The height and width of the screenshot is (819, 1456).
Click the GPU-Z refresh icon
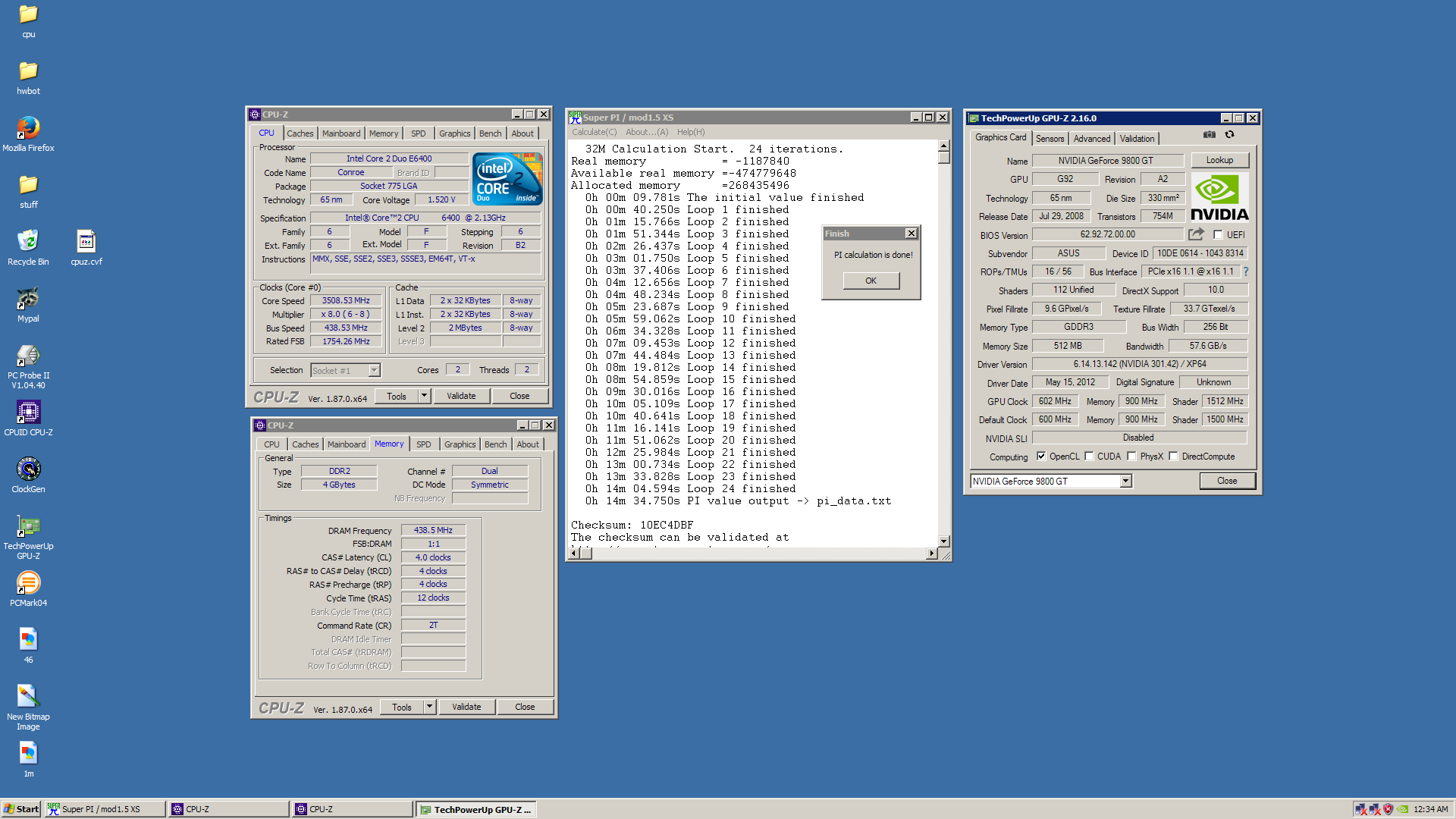click(x=1229, y=135)
